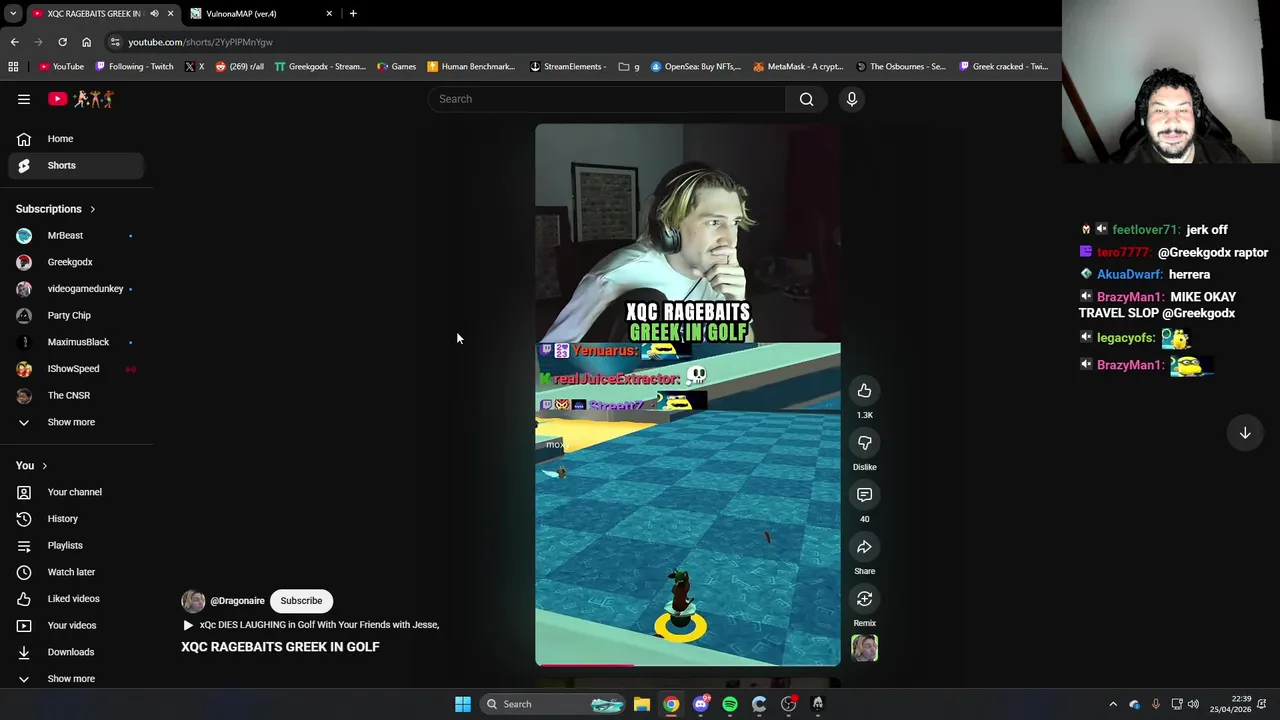Image resolution: width=1280 pixels, height=720 pixels.
Task: Share this YouTube short
Action: [x=864, y=547]
